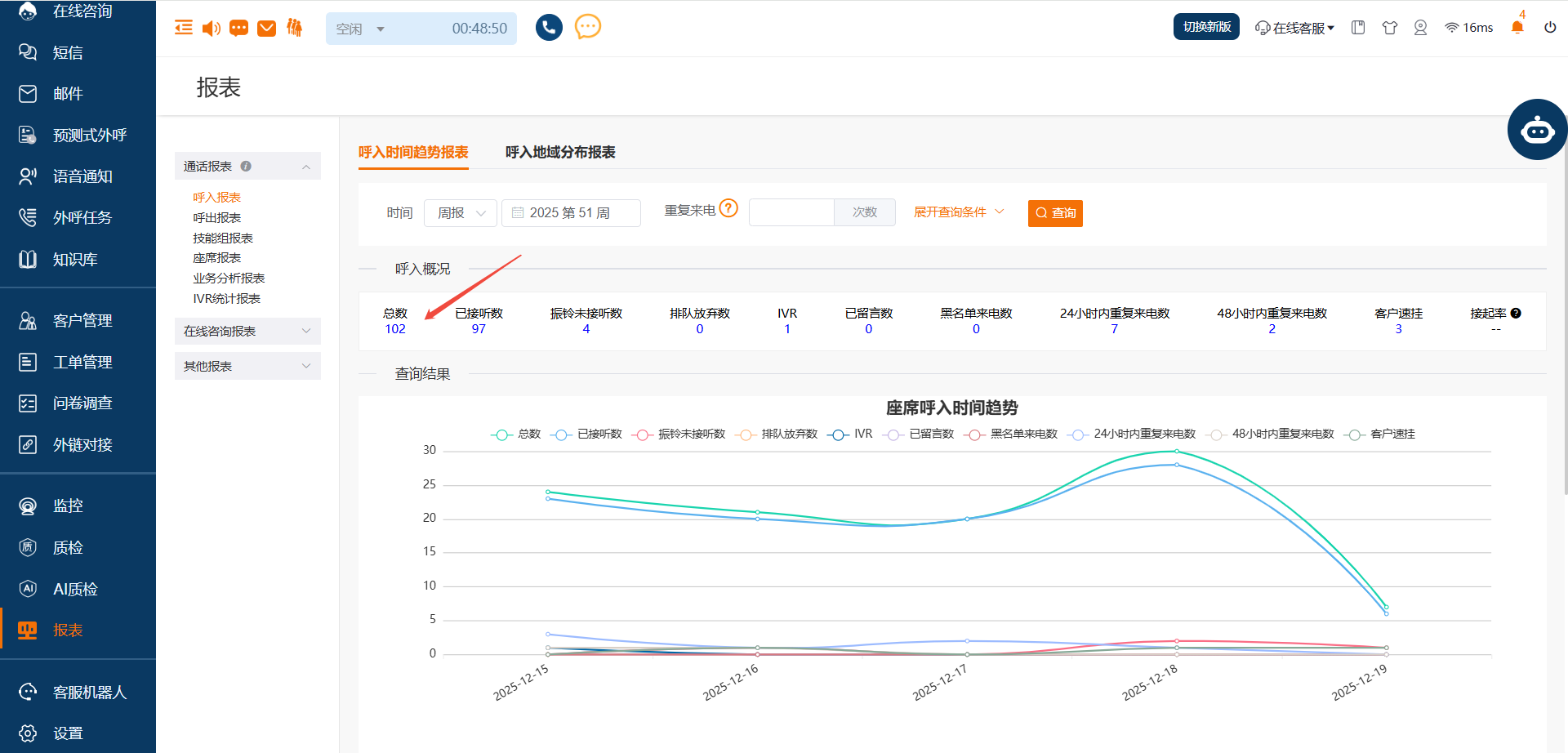Switch to 呼入地域分布报表 tab
This screenshot has width=1568, height=753.
pos(559,153)
